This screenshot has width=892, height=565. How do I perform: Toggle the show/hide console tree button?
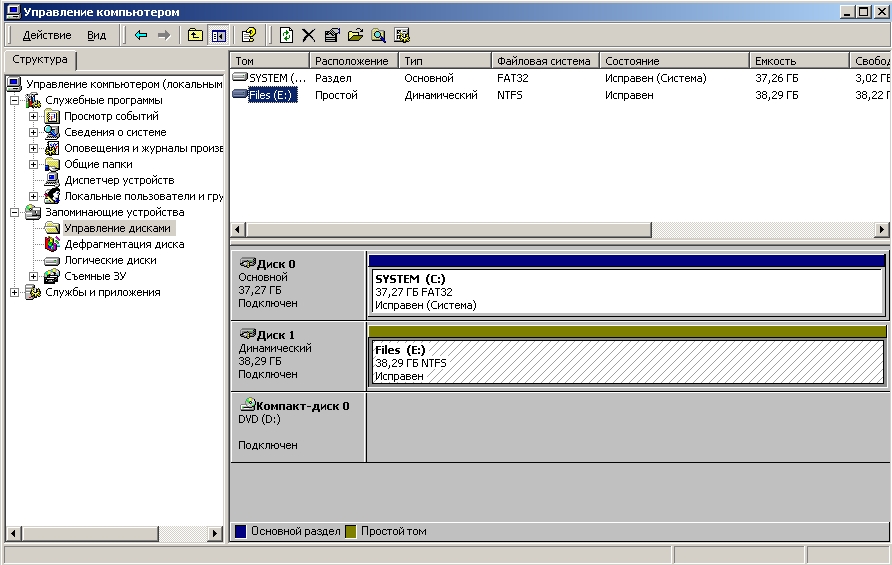[217, 35]
